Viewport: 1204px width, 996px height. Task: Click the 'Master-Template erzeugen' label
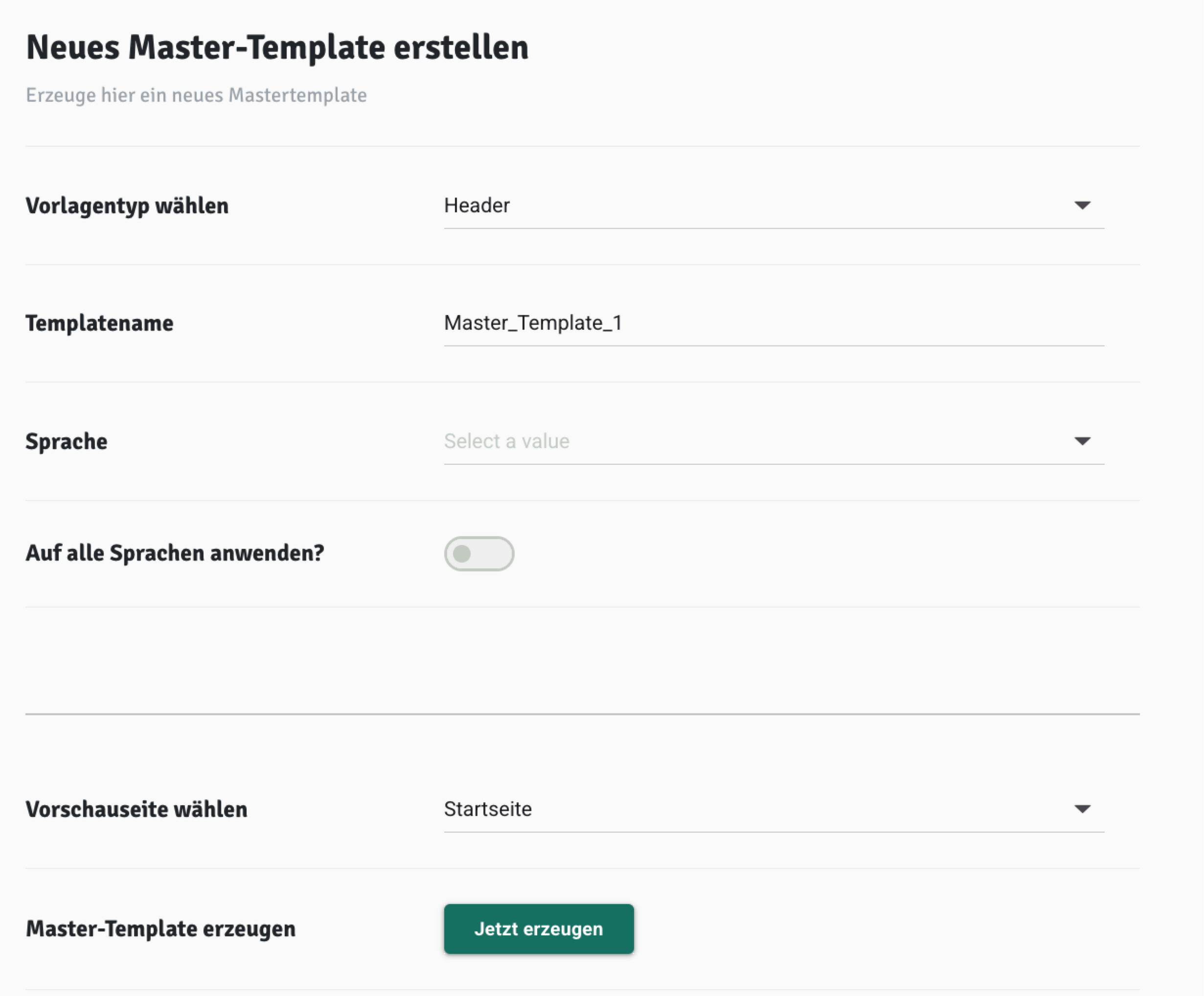tap(160, 929)
